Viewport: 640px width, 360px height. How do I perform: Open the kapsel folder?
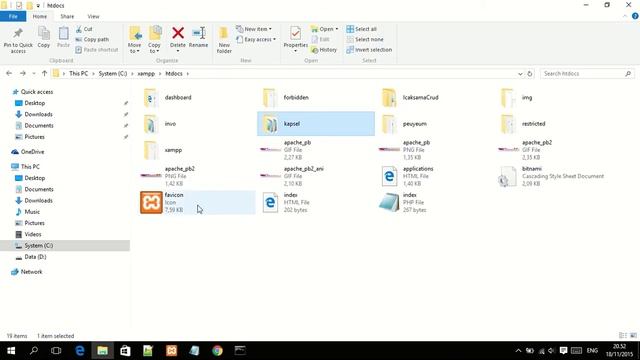(316, 124)
